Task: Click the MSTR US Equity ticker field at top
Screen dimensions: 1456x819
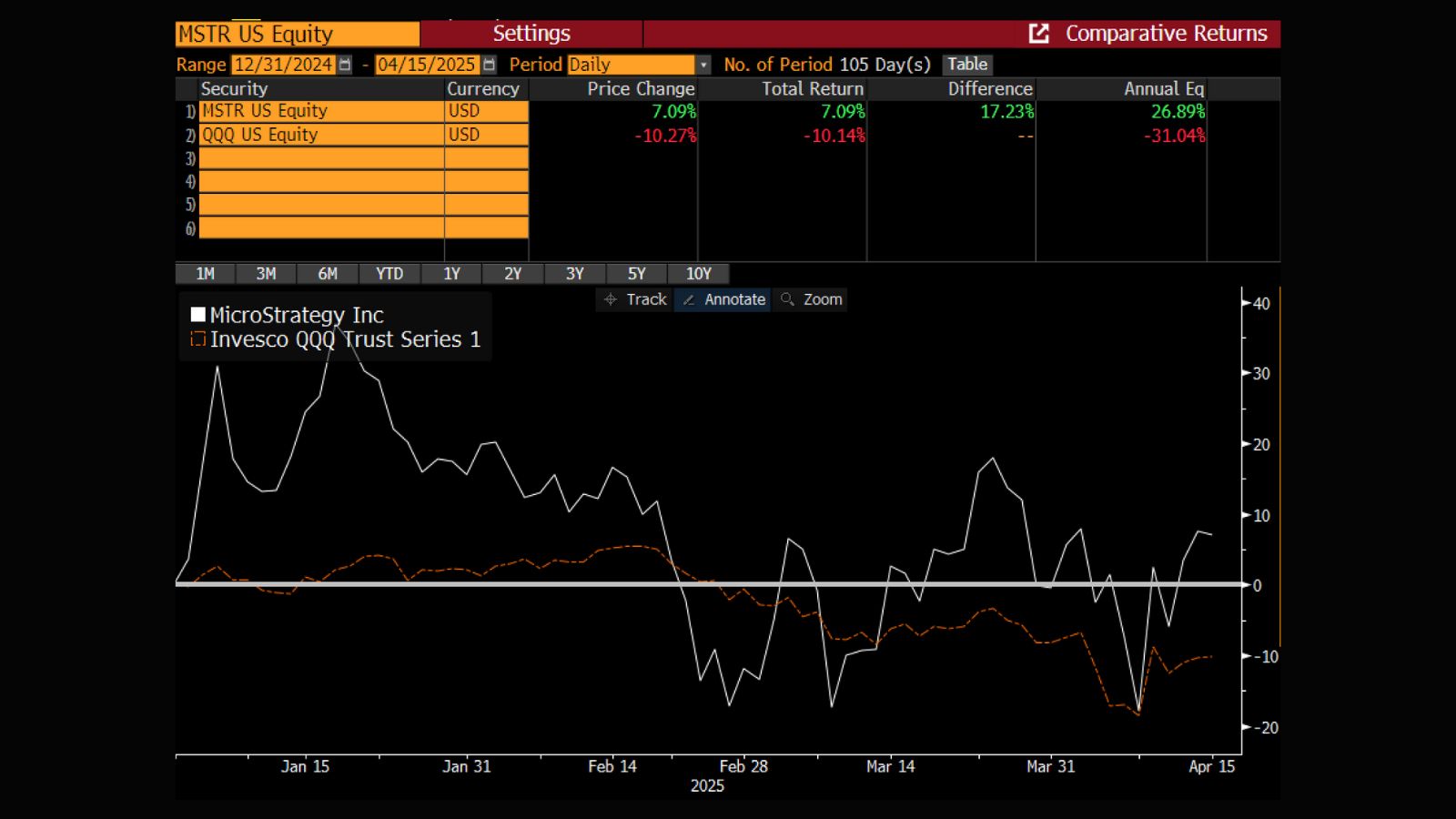Action: click(298, 34)
